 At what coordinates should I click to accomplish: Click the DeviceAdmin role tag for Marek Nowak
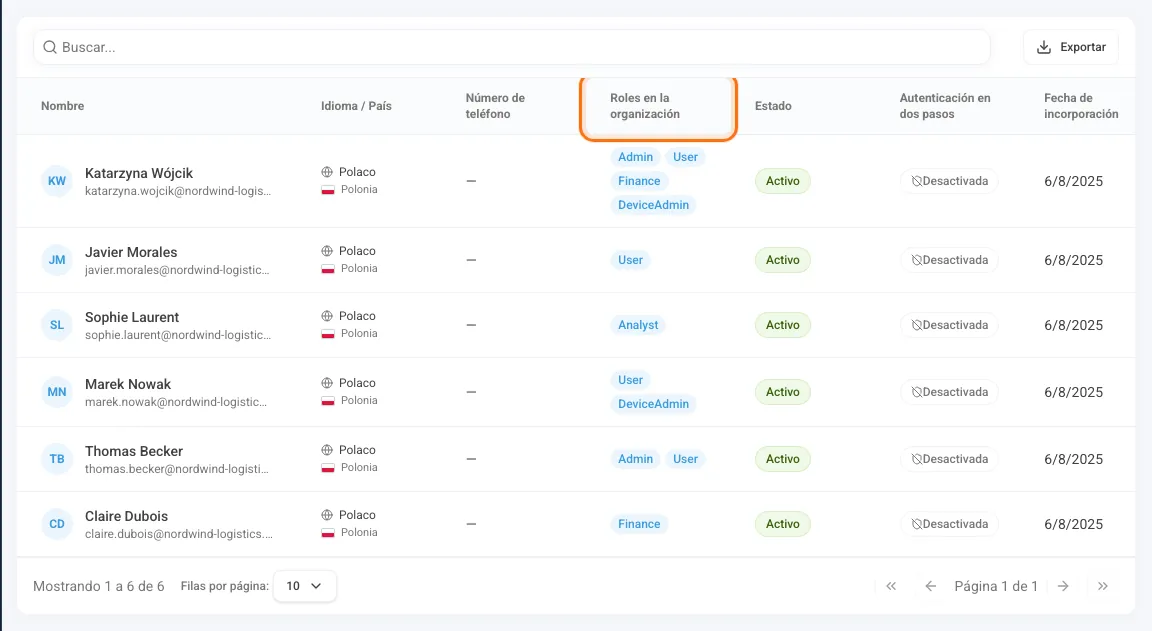pyautogui.click(x=653, y=404)
